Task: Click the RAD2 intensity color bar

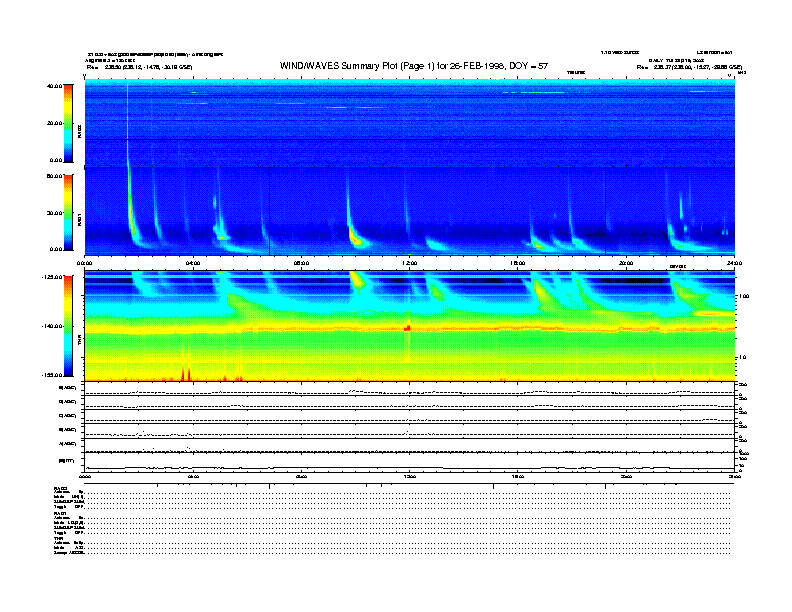Action: click(68, 124)
